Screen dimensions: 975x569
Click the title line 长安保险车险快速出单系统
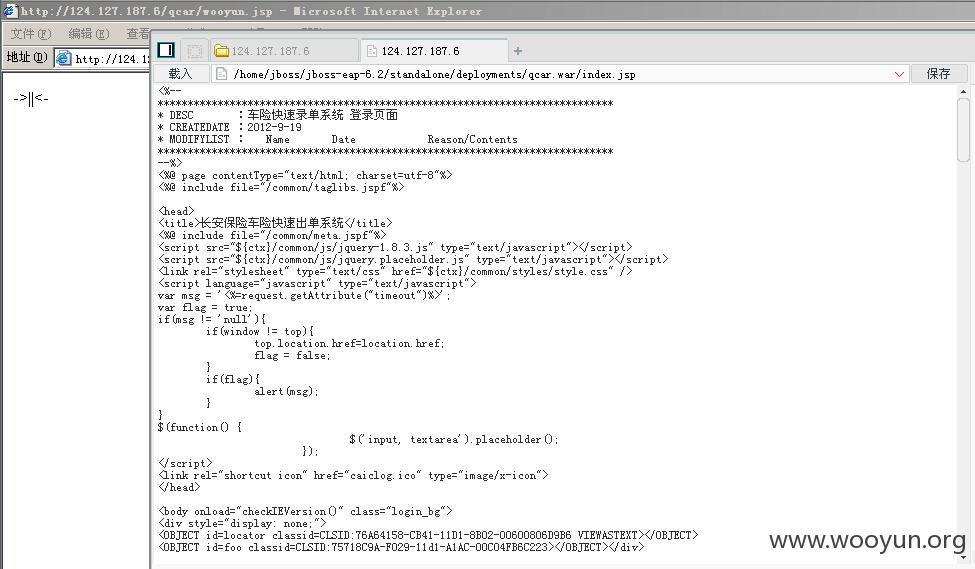coord(275,223)
